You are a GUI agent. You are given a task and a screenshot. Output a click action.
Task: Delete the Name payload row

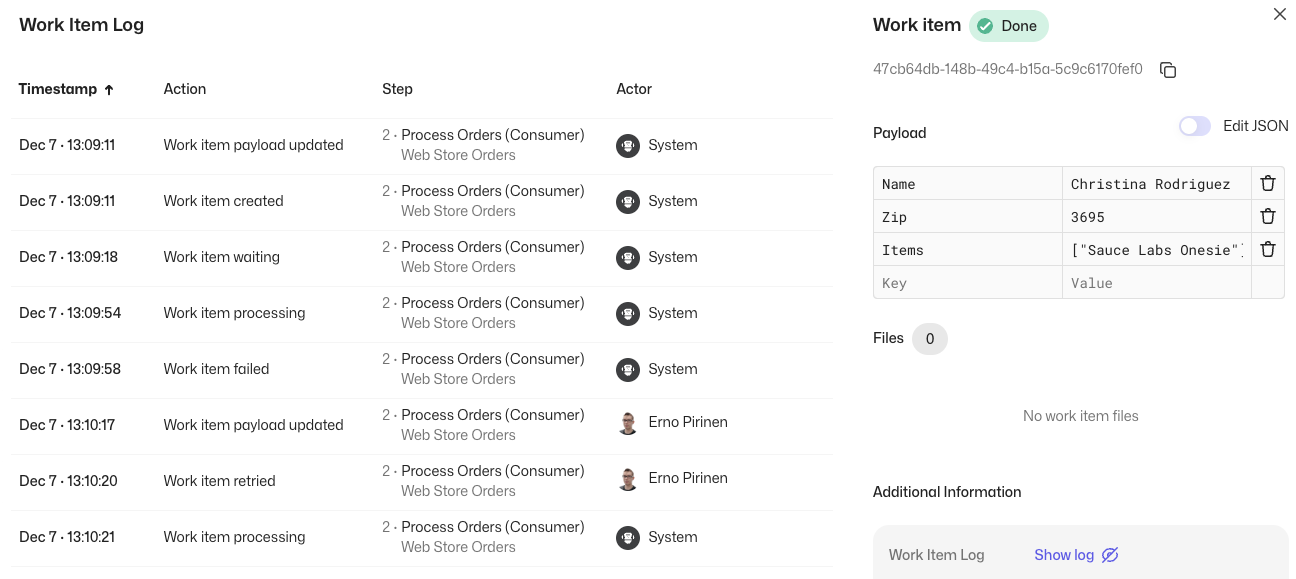click(1267, 183)
